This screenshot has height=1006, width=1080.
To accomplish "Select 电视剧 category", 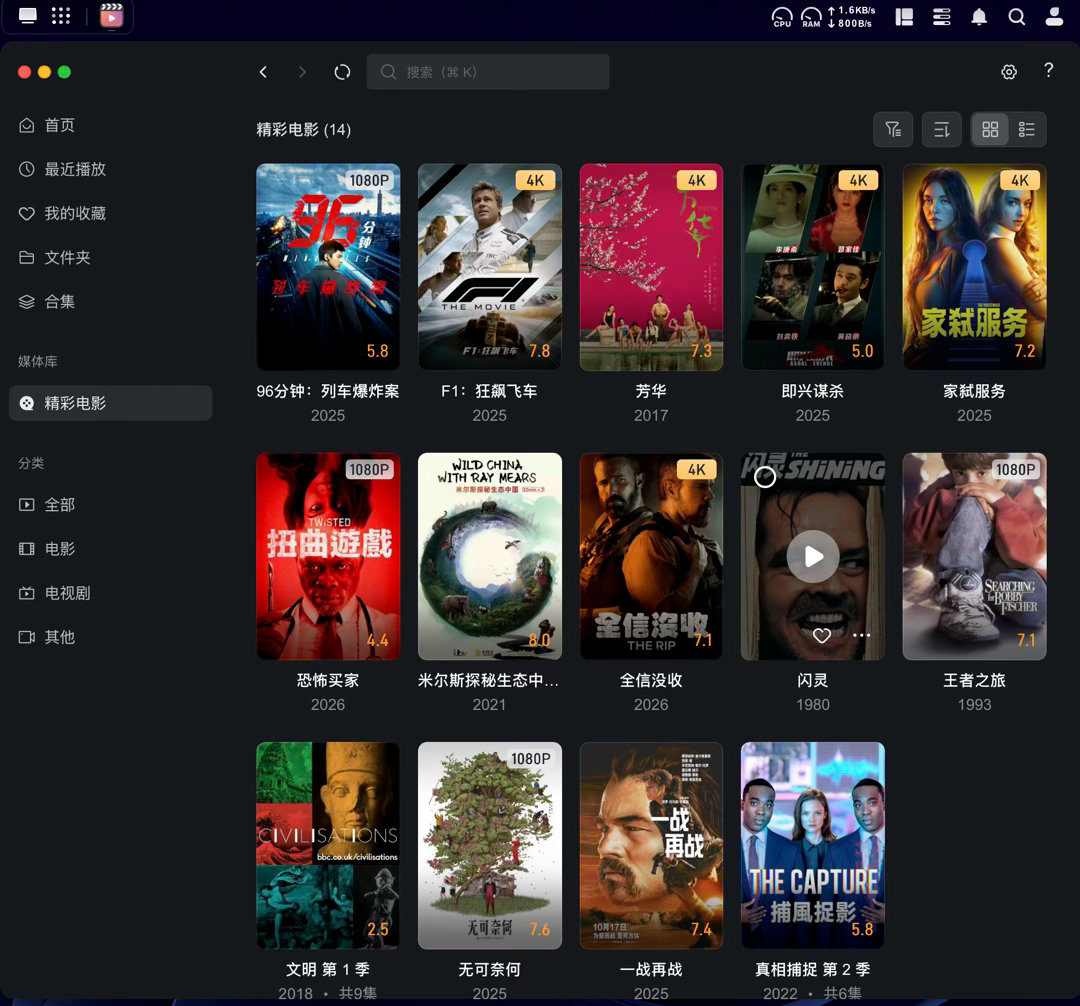I will tap(110, 593).
